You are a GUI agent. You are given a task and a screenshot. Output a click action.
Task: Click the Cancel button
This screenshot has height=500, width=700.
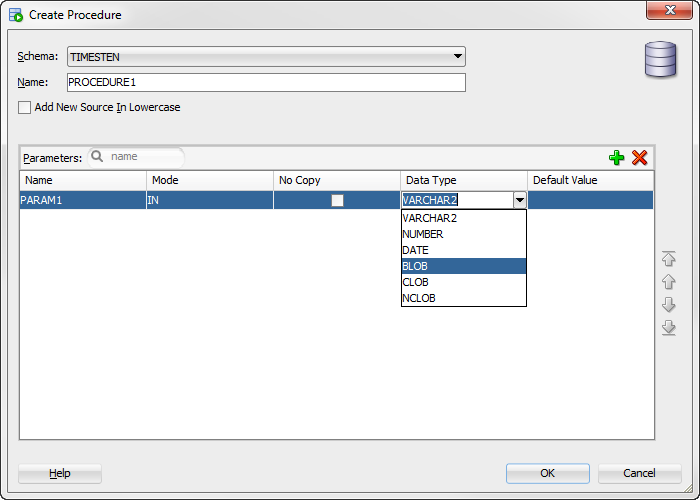639,473
